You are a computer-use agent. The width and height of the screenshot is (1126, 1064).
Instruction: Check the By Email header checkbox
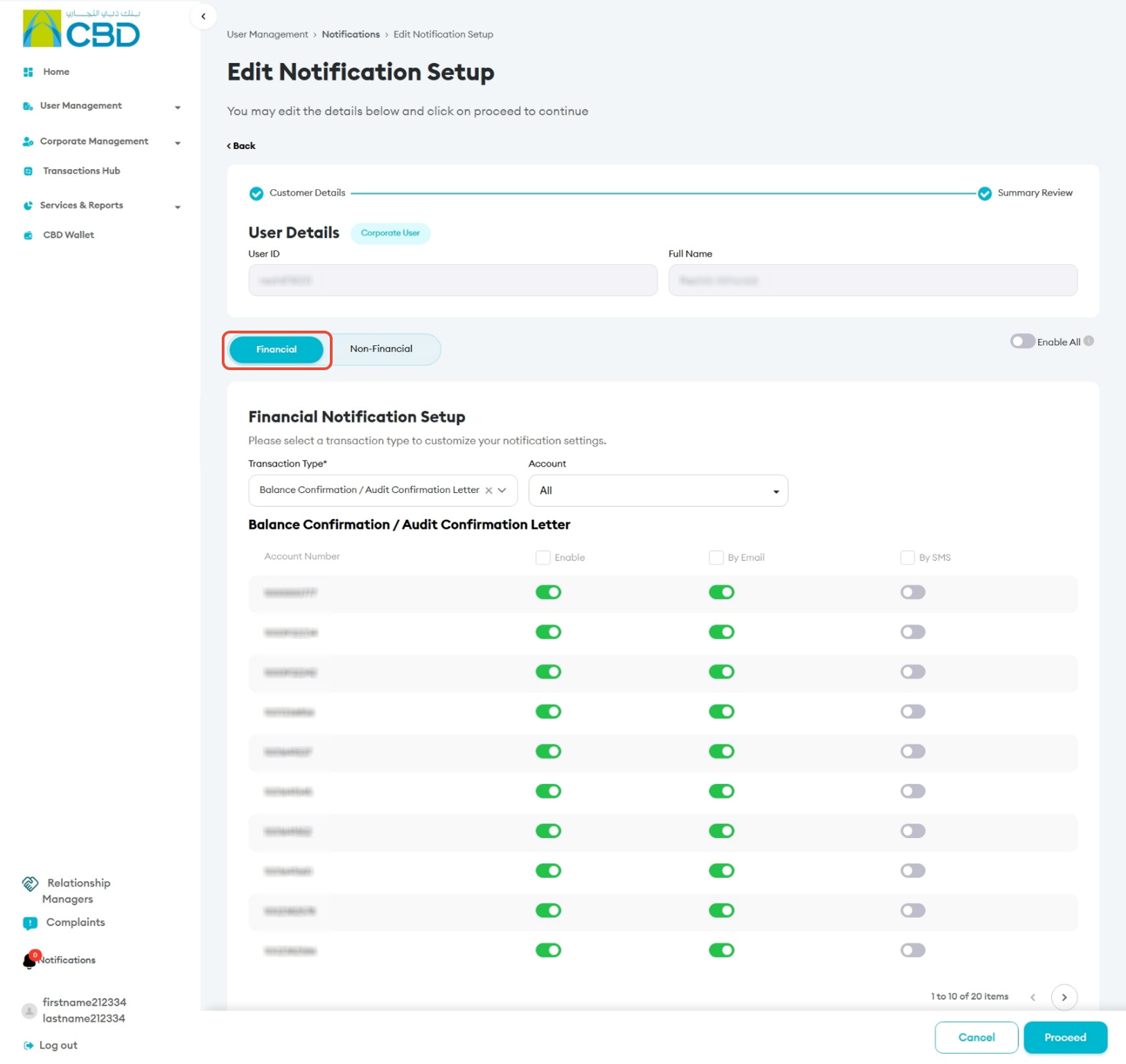tap(716, 558)
